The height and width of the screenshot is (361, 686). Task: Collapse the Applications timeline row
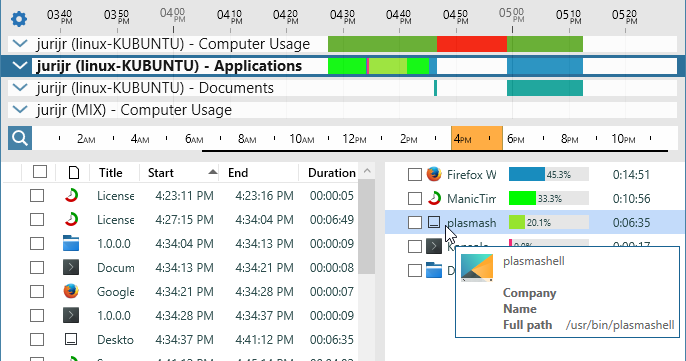click(x=20, y=66)
